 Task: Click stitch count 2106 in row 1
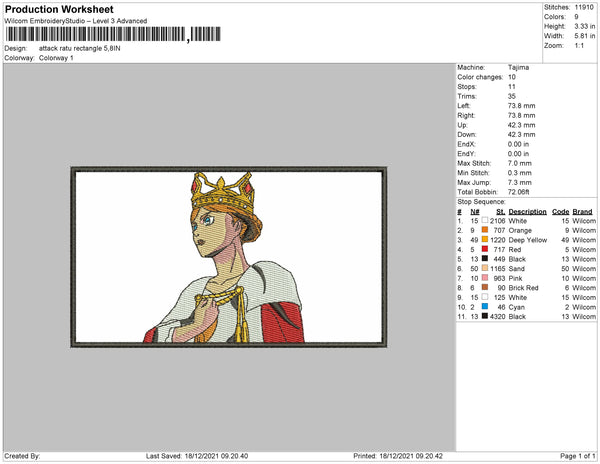click(497, 221)
